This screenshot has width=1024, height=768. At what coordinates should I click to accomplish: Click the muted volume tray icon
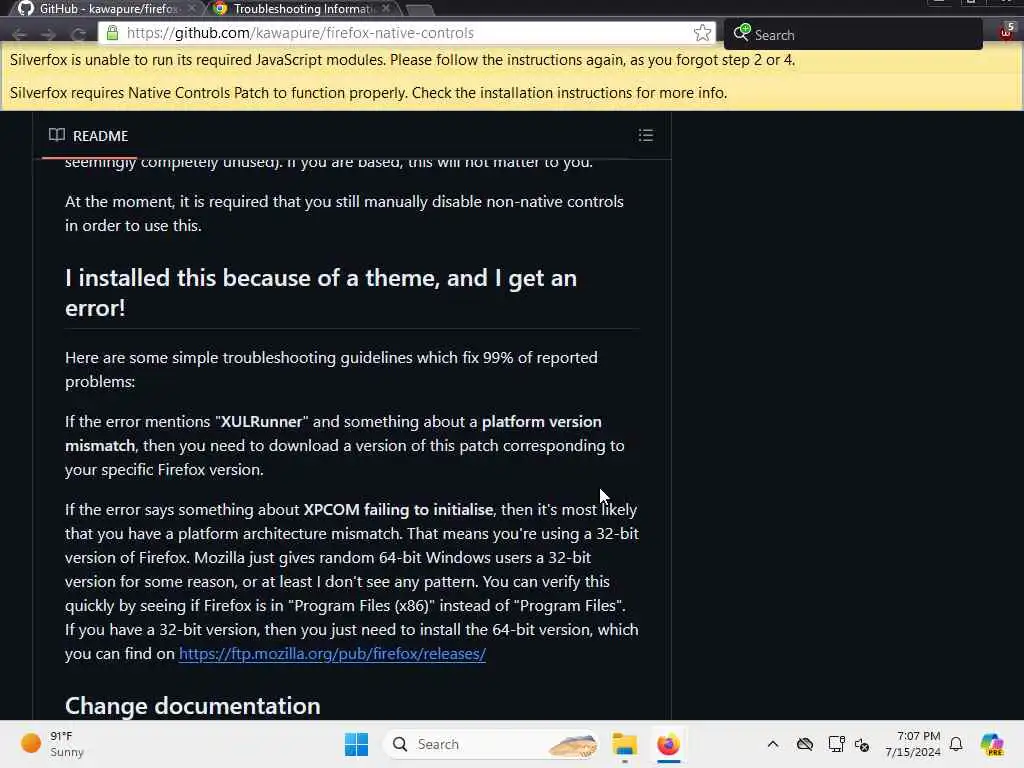(x=862, y=744)
